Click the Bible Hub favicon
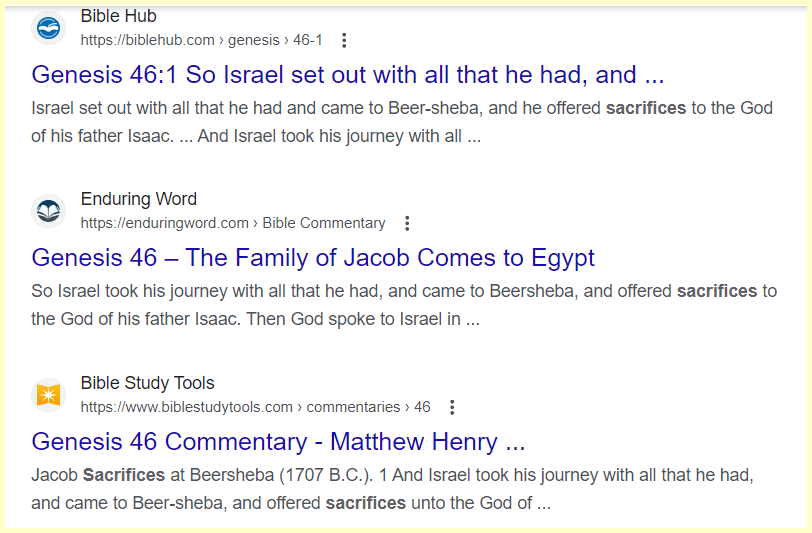 tap(48, 28)
